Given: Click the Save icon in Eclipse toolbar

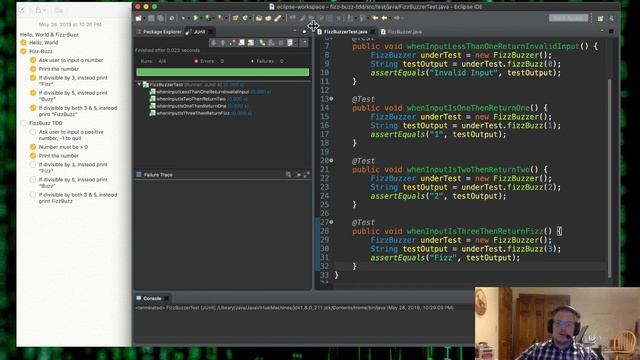Looking at the screenshot, I should pyautogui.click(x=151, y=18).
